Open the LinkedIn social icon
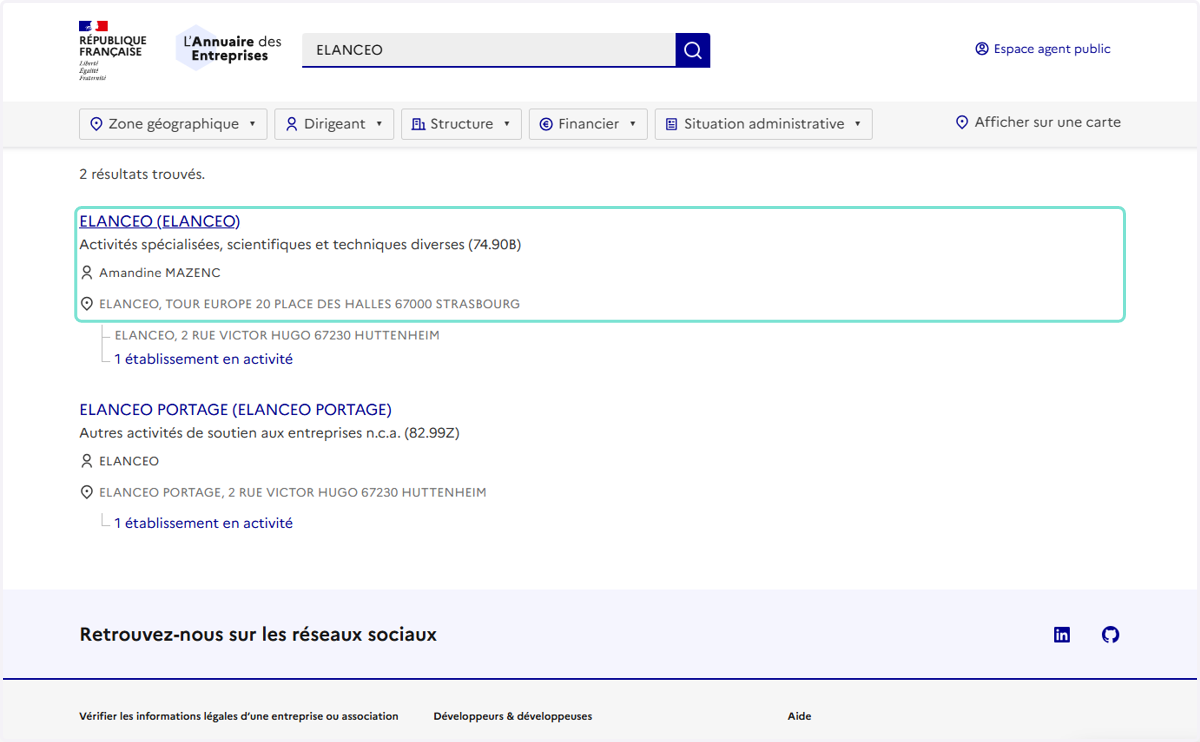Image resolution: width=1200 pixels, height=742 pixels. click(1062, 635)
